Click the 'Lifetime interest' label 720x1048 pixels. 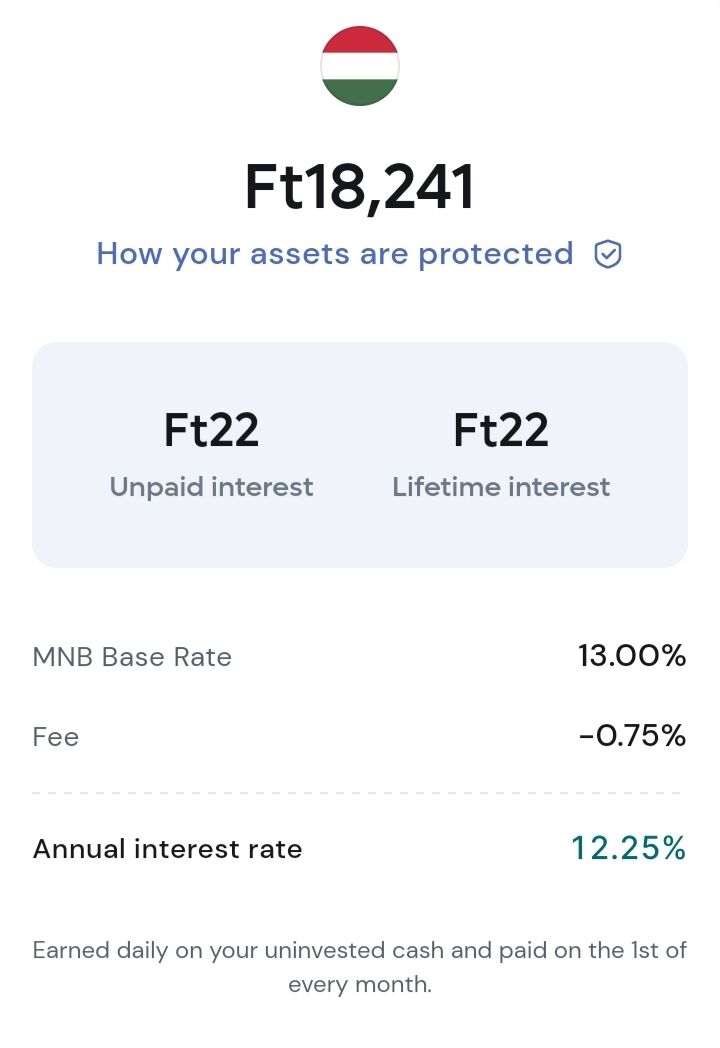click(x=501, y=487)
